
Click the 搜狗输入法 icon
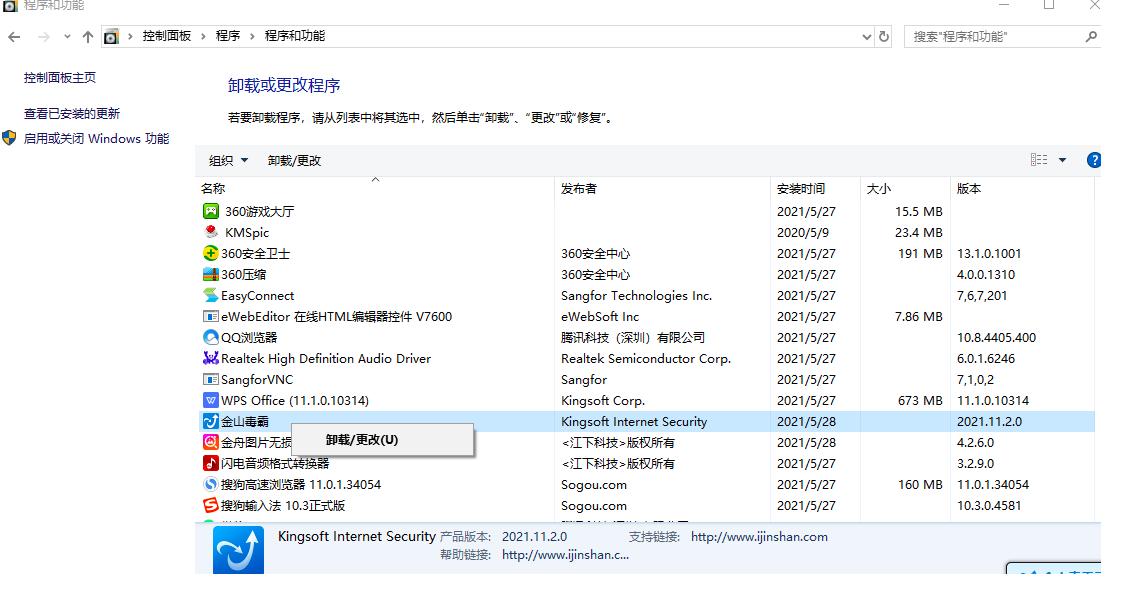210,505
